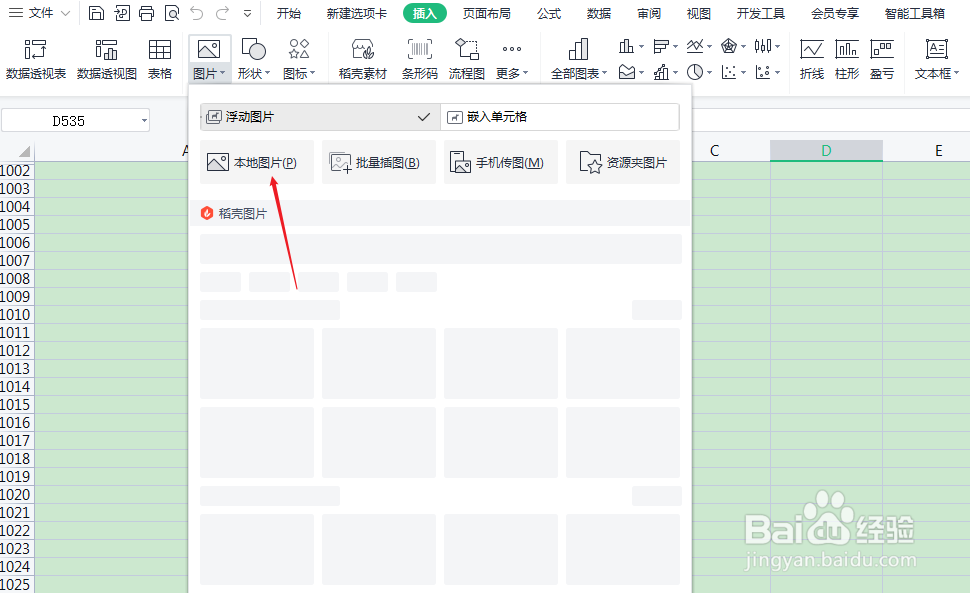Select row 1020 header

15,495
